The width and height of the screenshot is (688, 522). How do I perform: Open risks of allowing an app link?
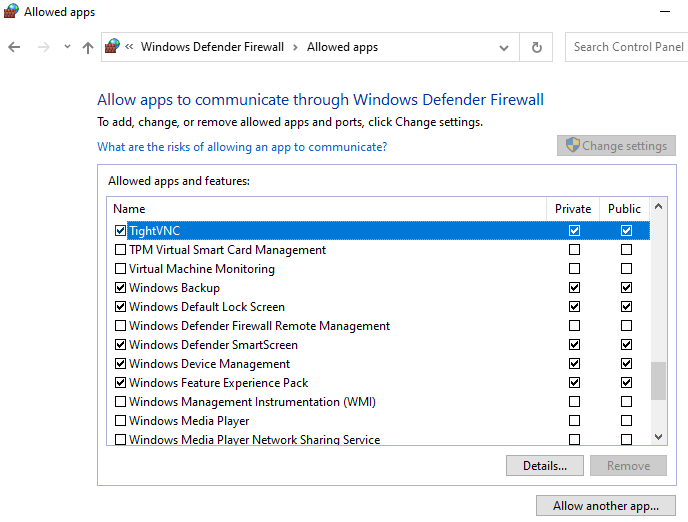click(x=242, y=147)
